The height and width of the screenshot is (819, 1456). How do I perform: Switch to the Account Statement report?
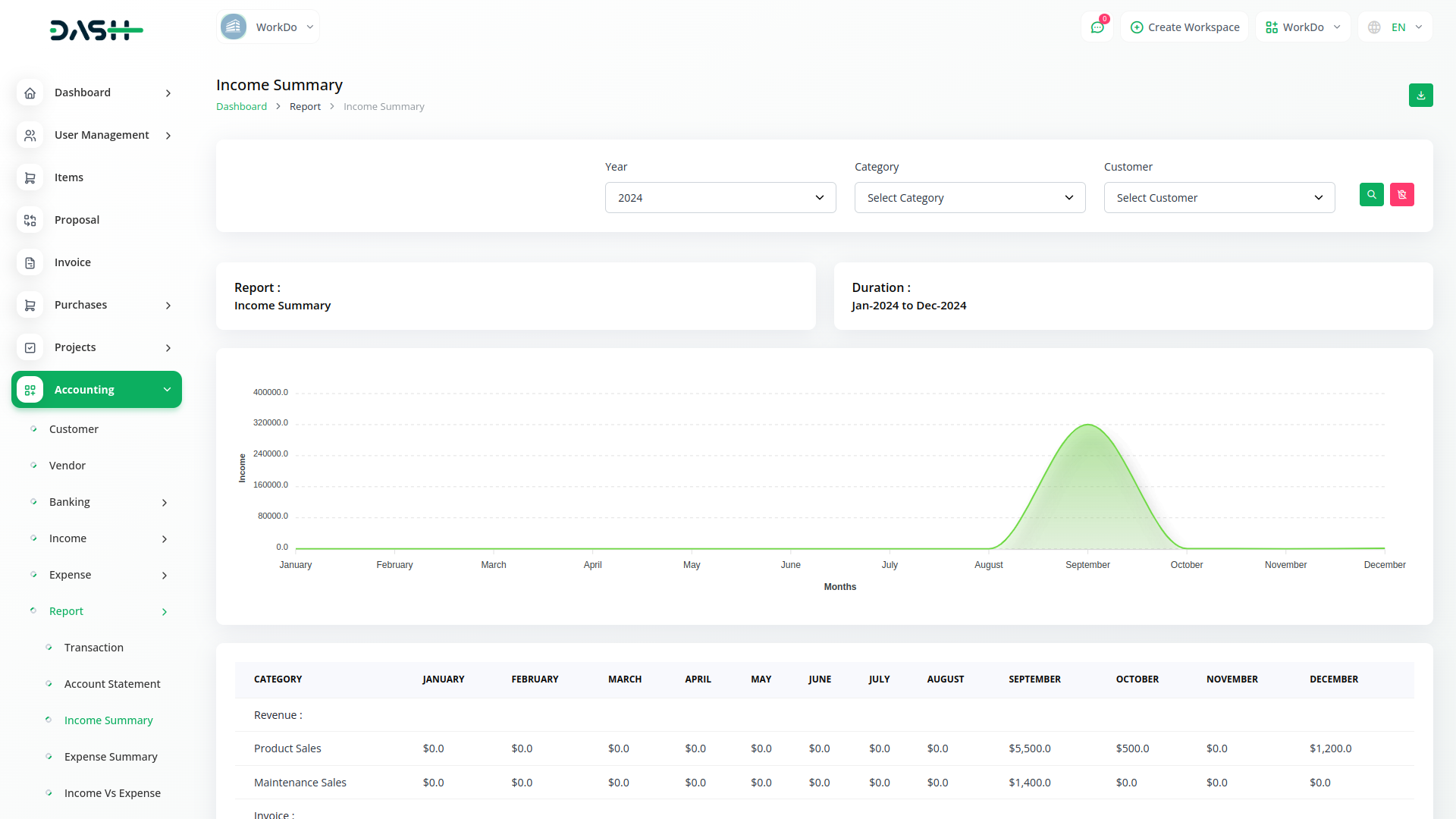112,683
